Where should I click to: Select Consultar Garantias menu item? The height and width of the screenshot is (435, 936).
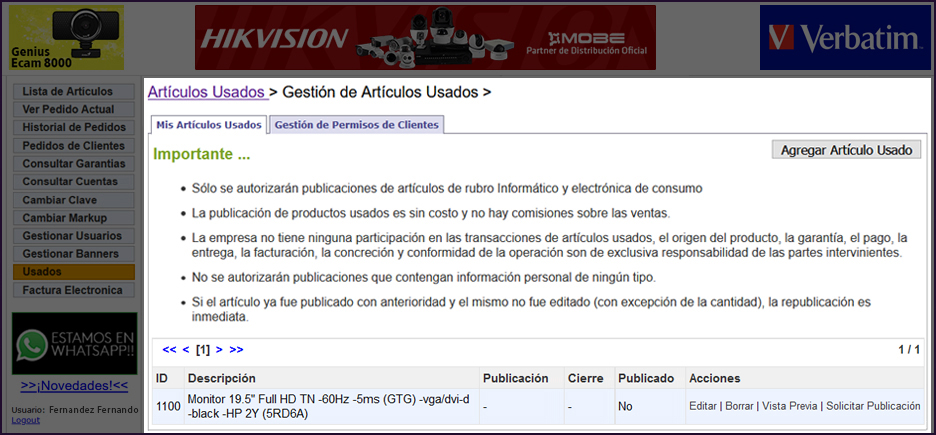tap(74, 163)
